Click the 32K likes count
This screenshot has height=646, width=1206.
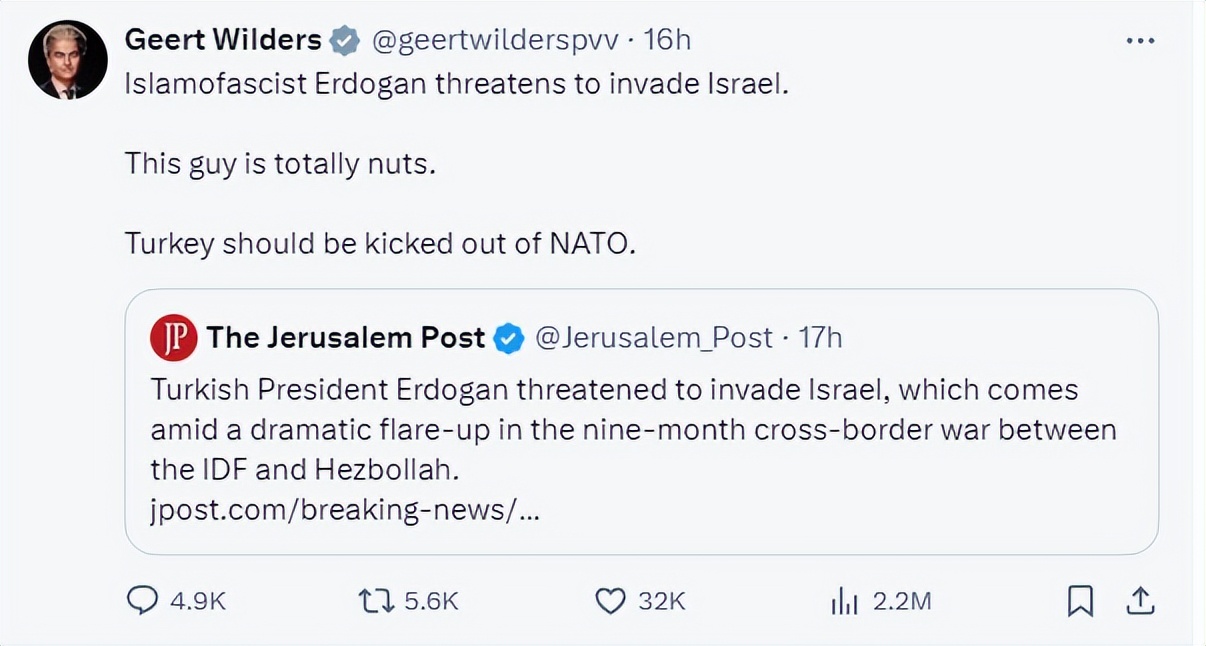[x=662, y=601]
